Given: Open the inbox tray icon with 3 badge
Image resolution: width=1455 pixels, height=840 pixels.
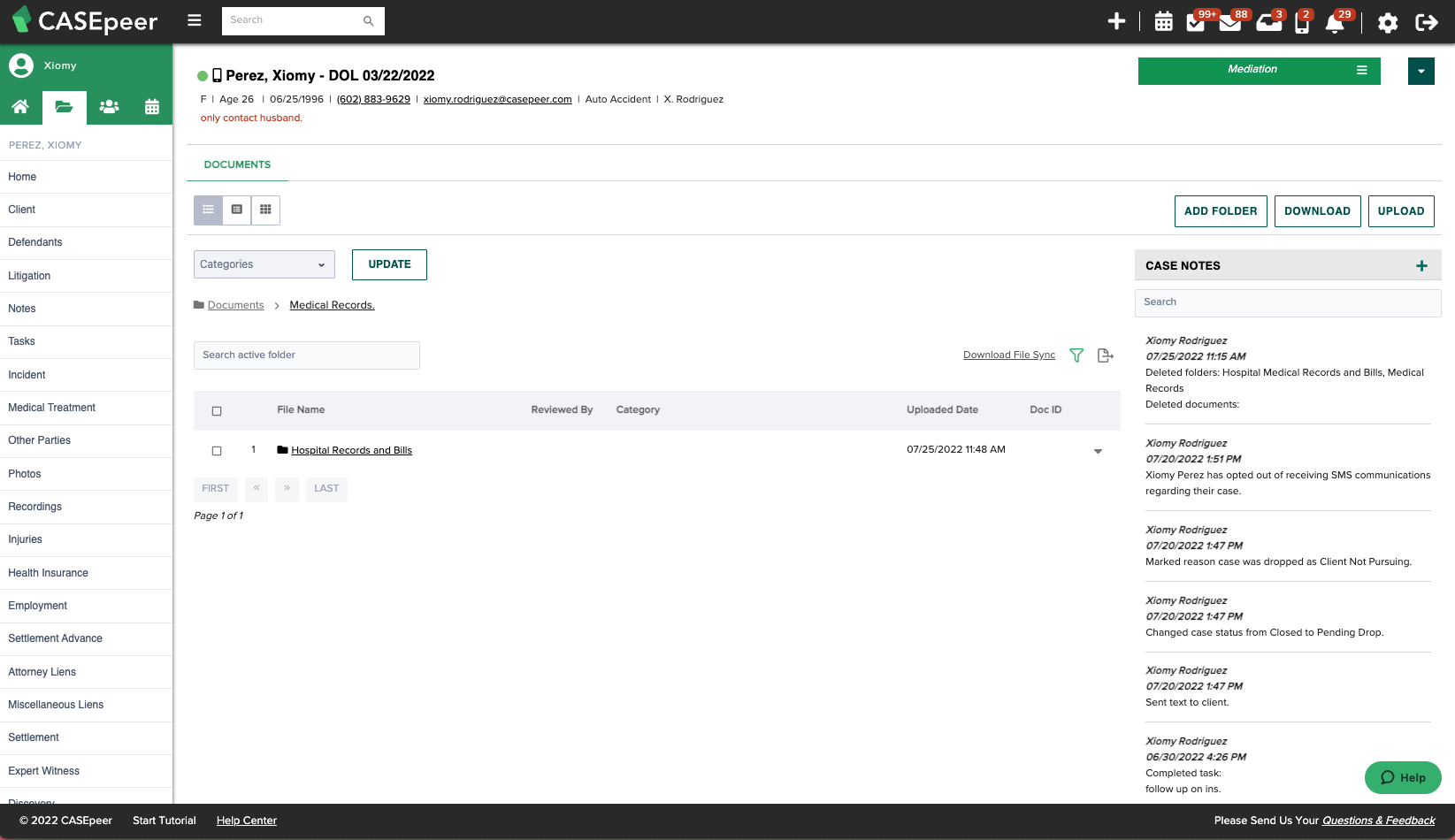Looking at the screenshot, I should (x=1268, y=23).
